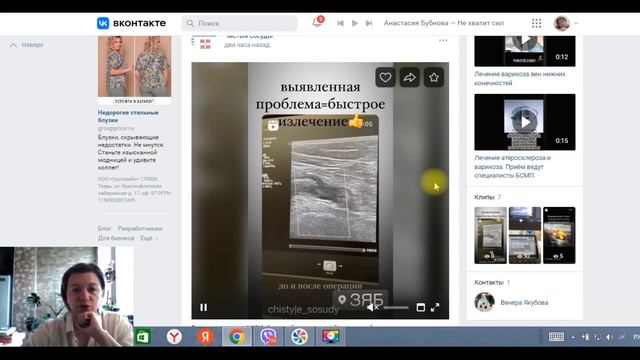Open the on-screen keyboard tray icon
This screenshot has height=360, width=640.
coord(556,337)
